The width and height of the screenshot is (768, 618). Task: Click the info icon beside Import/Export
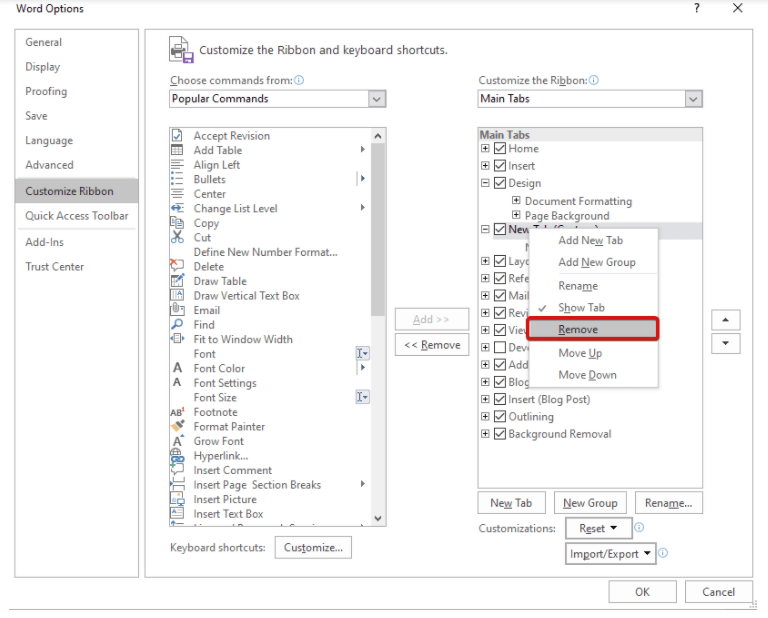663,553
